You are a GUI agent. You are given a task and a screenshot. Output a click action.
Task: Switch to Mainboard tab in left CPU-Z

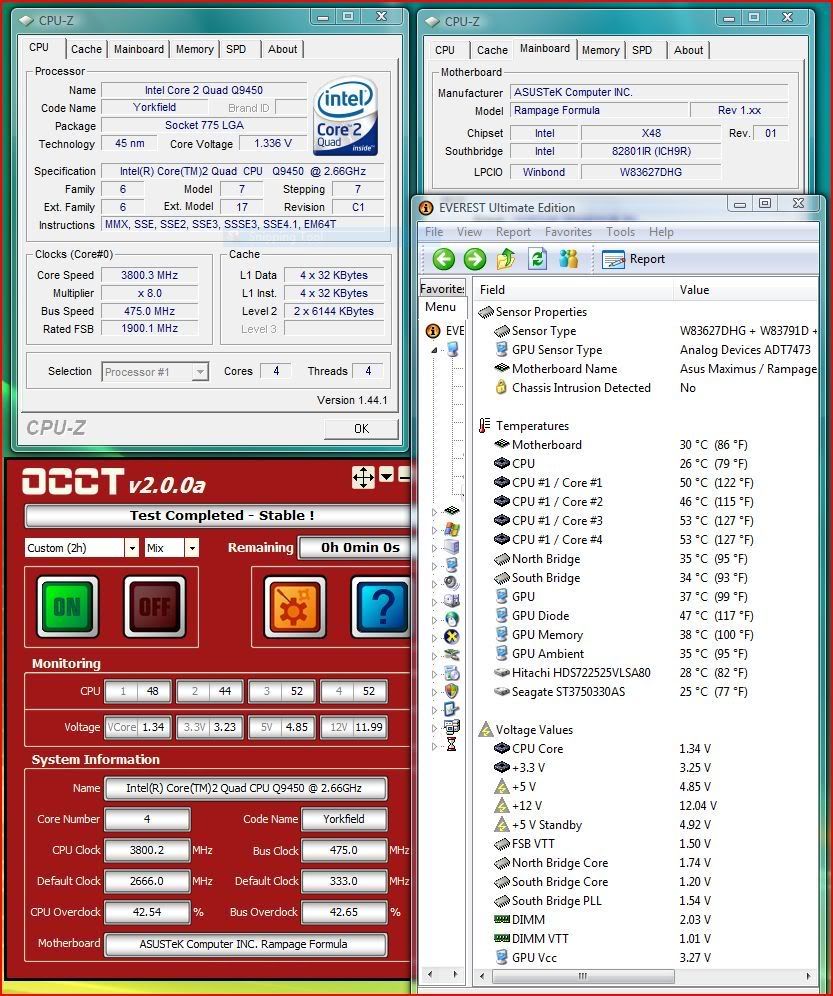point(139,49)
